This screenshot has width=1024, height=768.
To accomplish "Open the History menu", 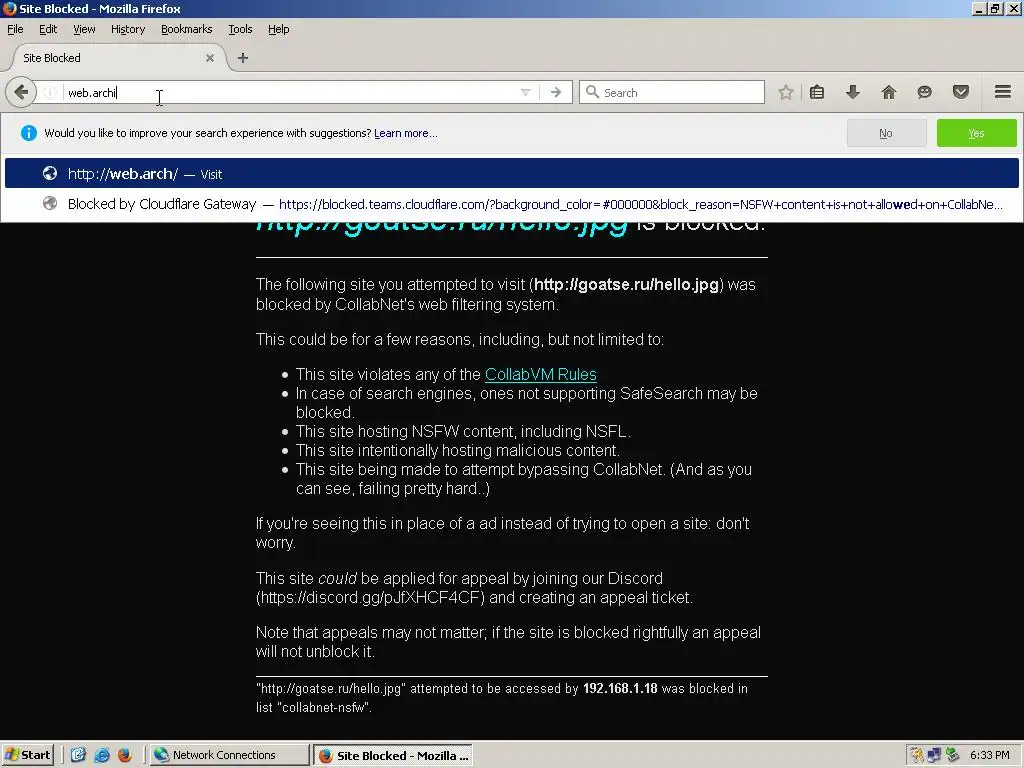I will 127,29.
